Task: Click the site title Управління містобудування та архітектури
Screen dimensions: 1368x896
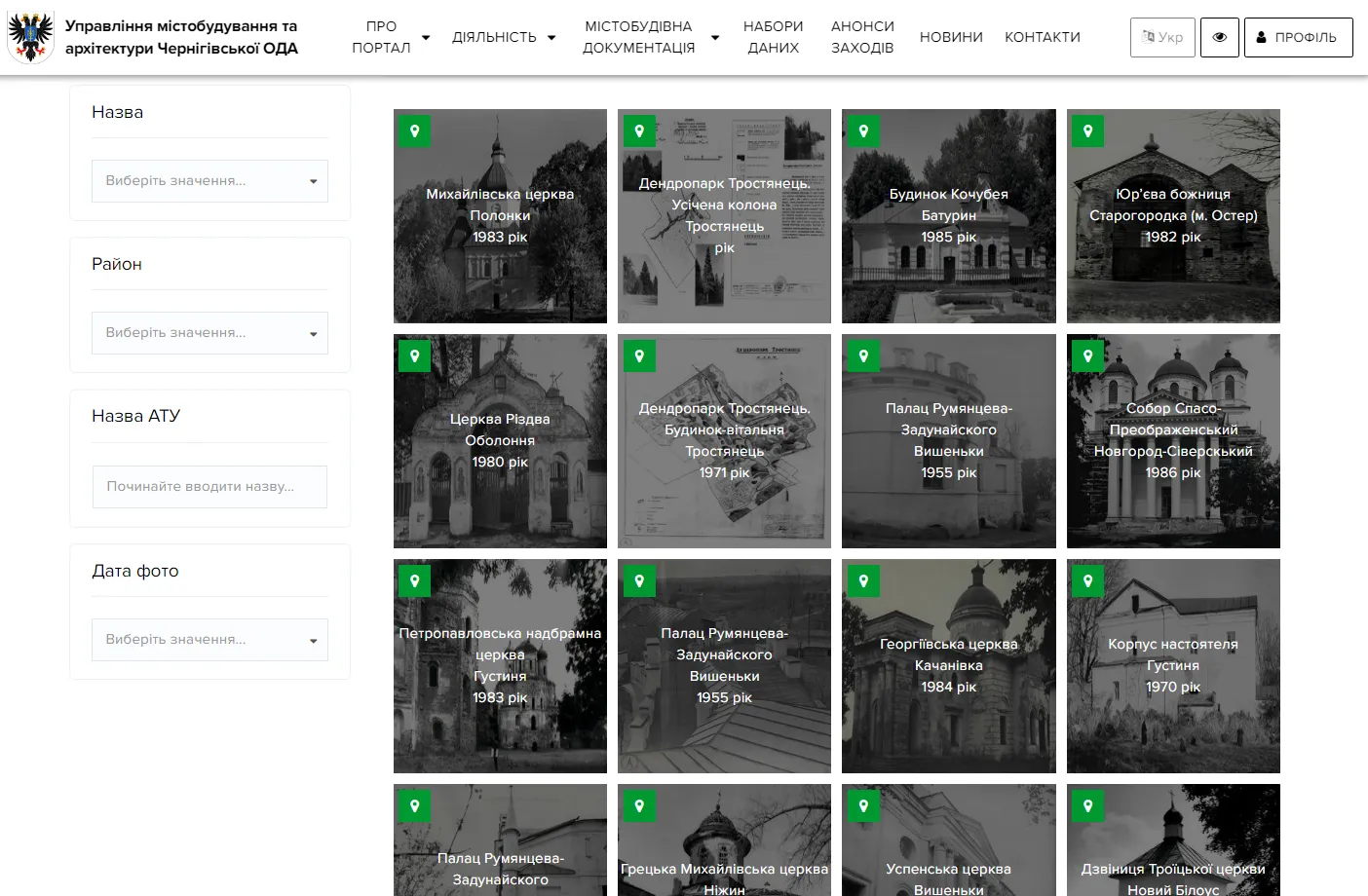Action: tap(181, 37)
